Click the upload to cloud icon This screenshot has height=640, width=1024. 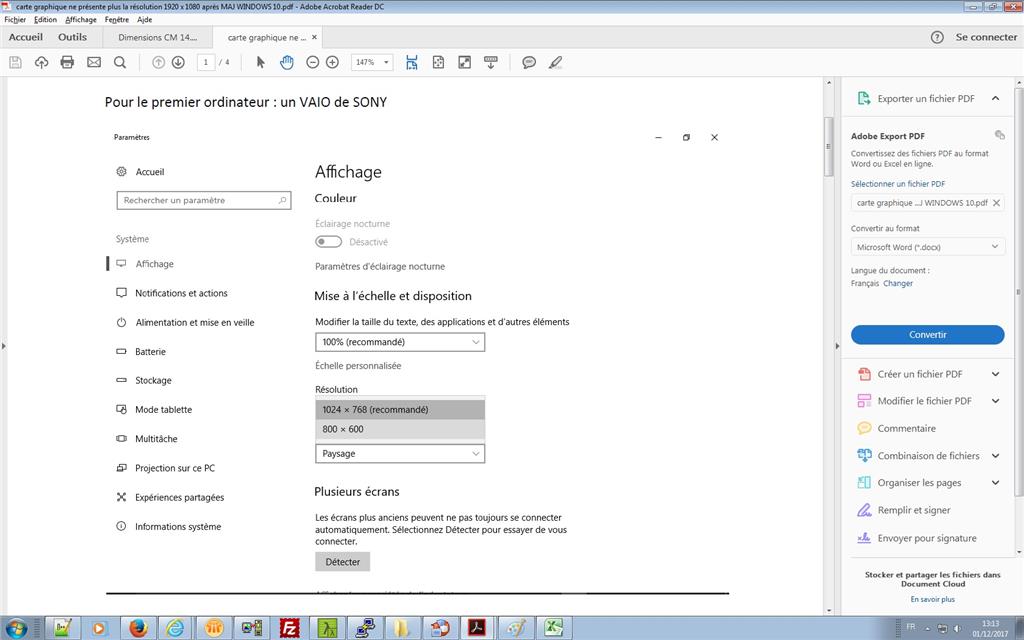click(x=41, y=63)
